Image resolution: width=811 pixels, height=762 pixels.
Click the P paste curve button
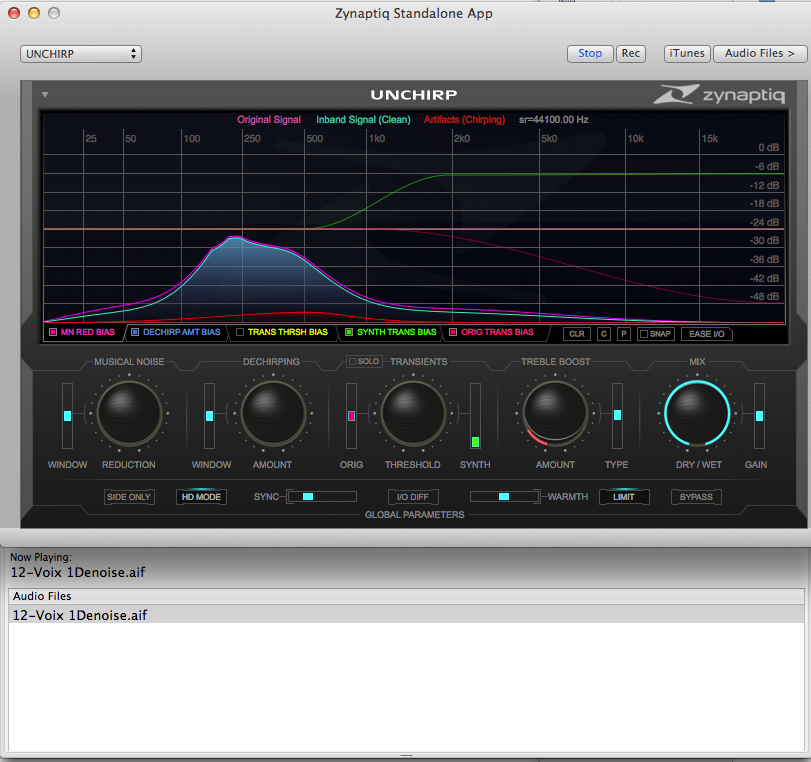(624, 334)
